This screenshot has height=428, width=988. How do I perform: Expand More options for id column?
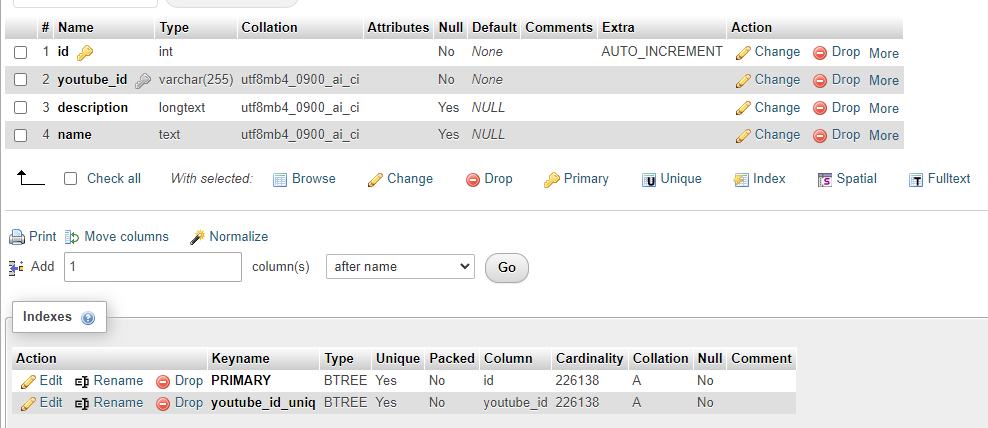tap(884, 53)
